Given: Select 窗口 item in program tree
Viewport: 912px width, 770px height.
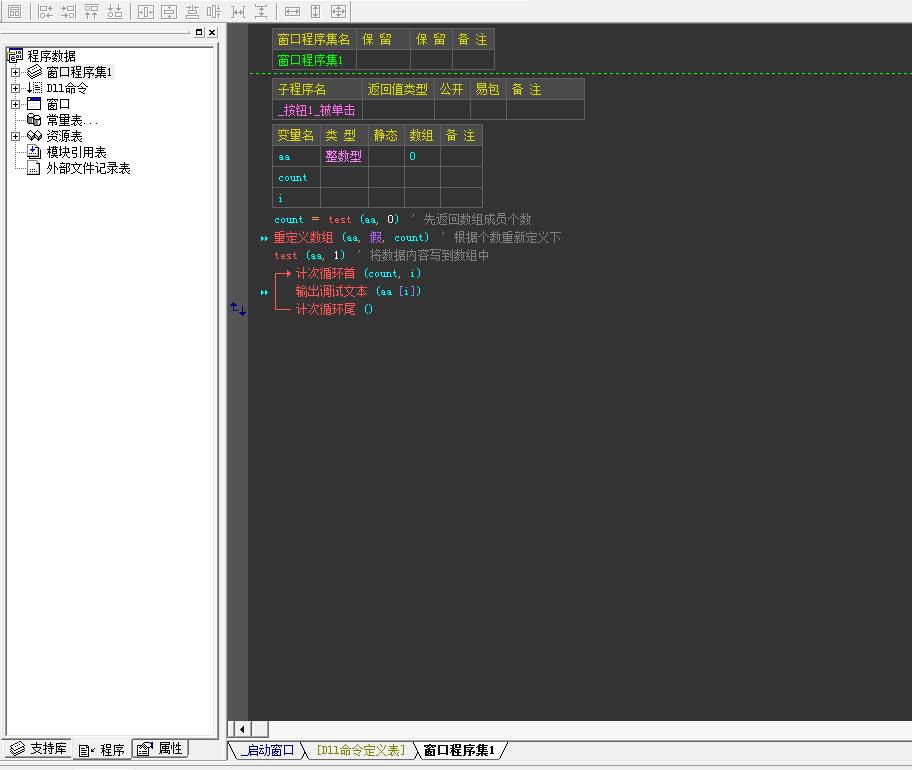Looking at the screenshot, I should pos(58,104).
